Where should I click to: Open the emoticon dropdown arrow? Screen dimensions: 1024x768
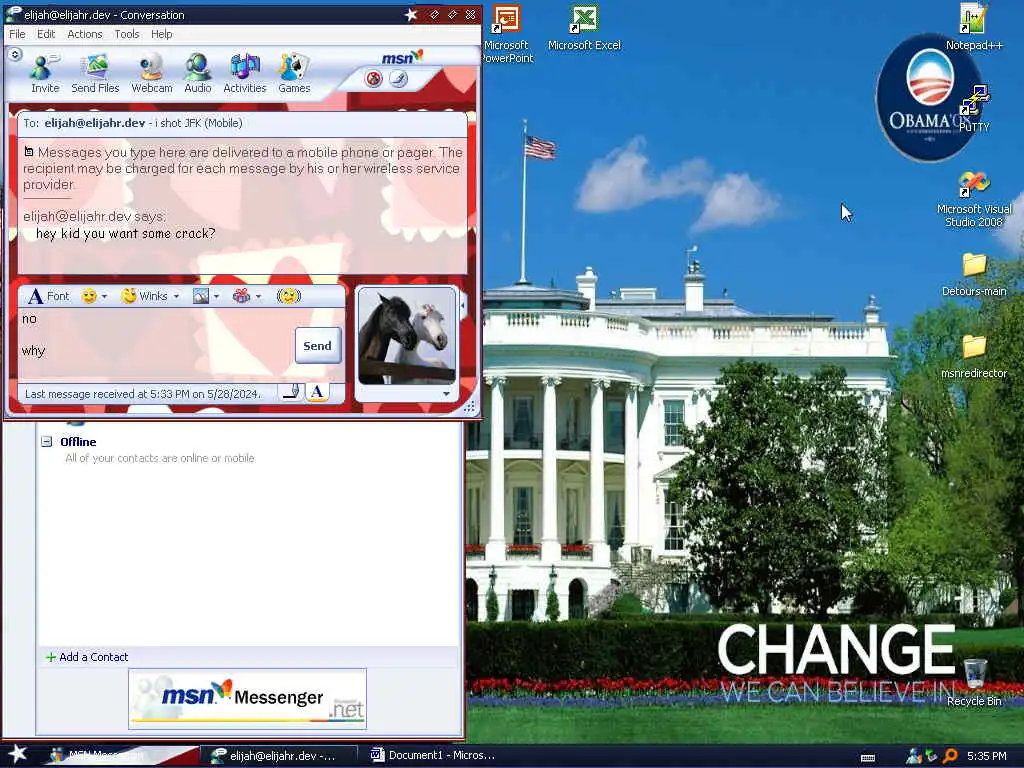104,296
